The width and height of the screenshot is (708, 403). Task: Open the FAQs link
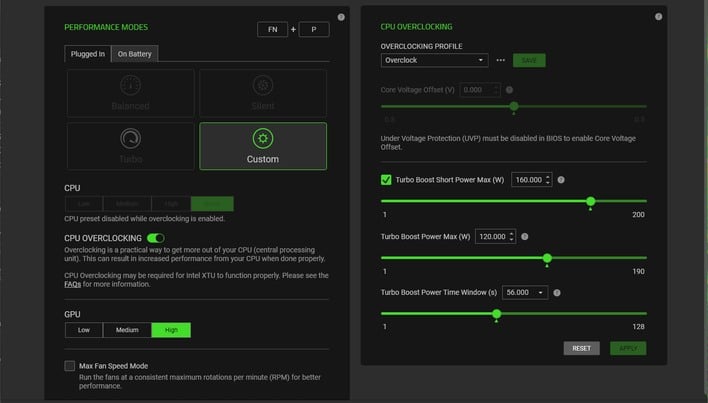(73, 284)
